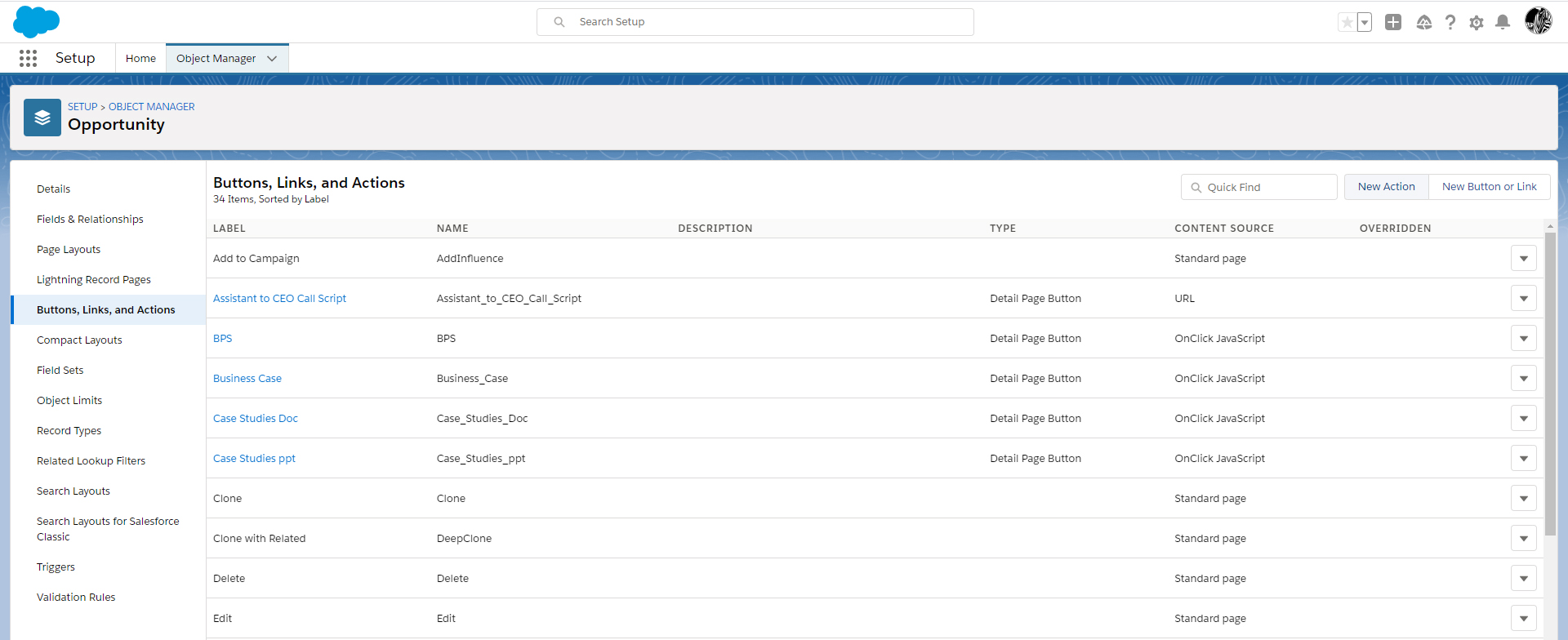
Task: Click the favorites star icon
Action: (x=1347, y=23)
